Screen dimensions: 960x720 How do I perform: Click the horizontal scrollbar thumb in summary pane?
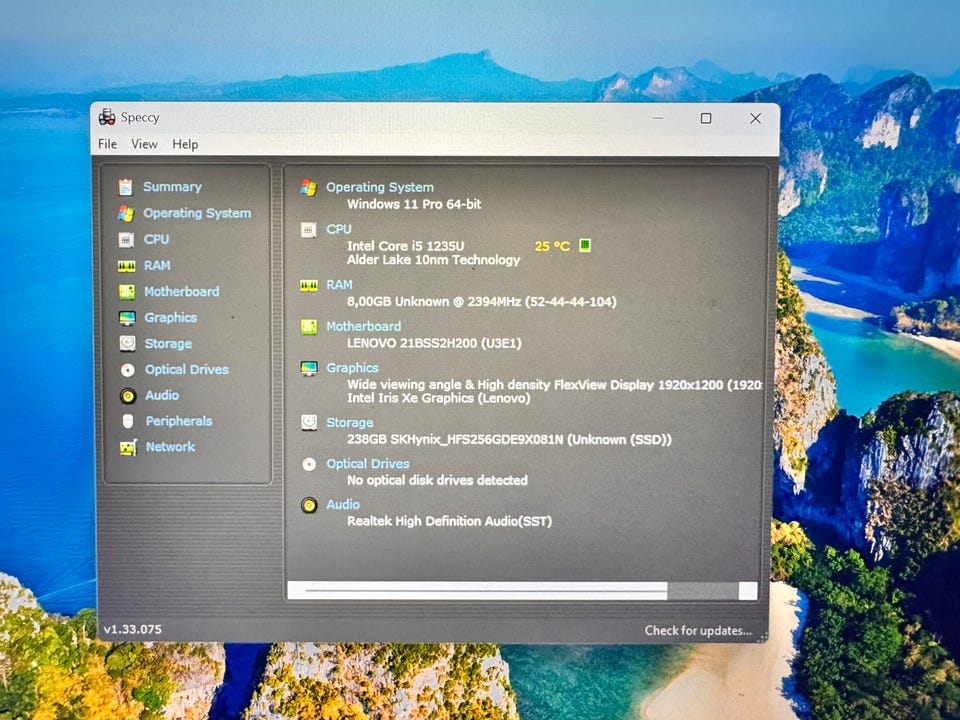pyautogui.click(x=478, y=591)
